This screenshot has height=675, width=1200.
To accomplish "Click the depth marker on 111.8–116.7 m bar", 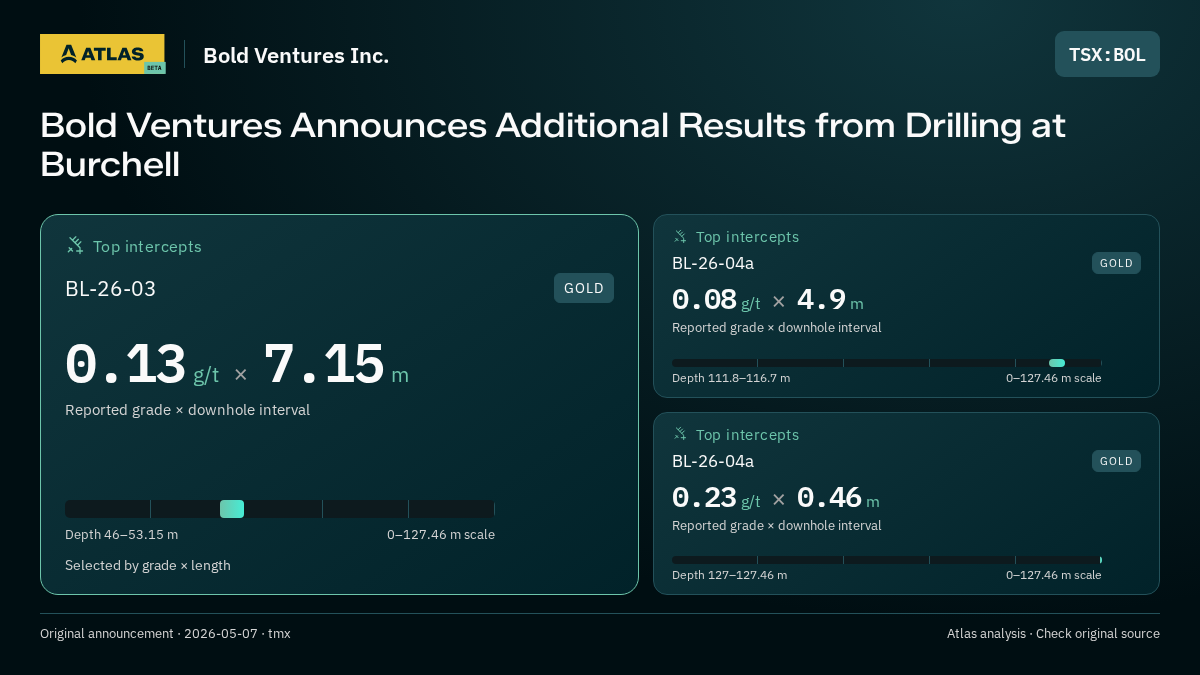I will (1057, 363).
